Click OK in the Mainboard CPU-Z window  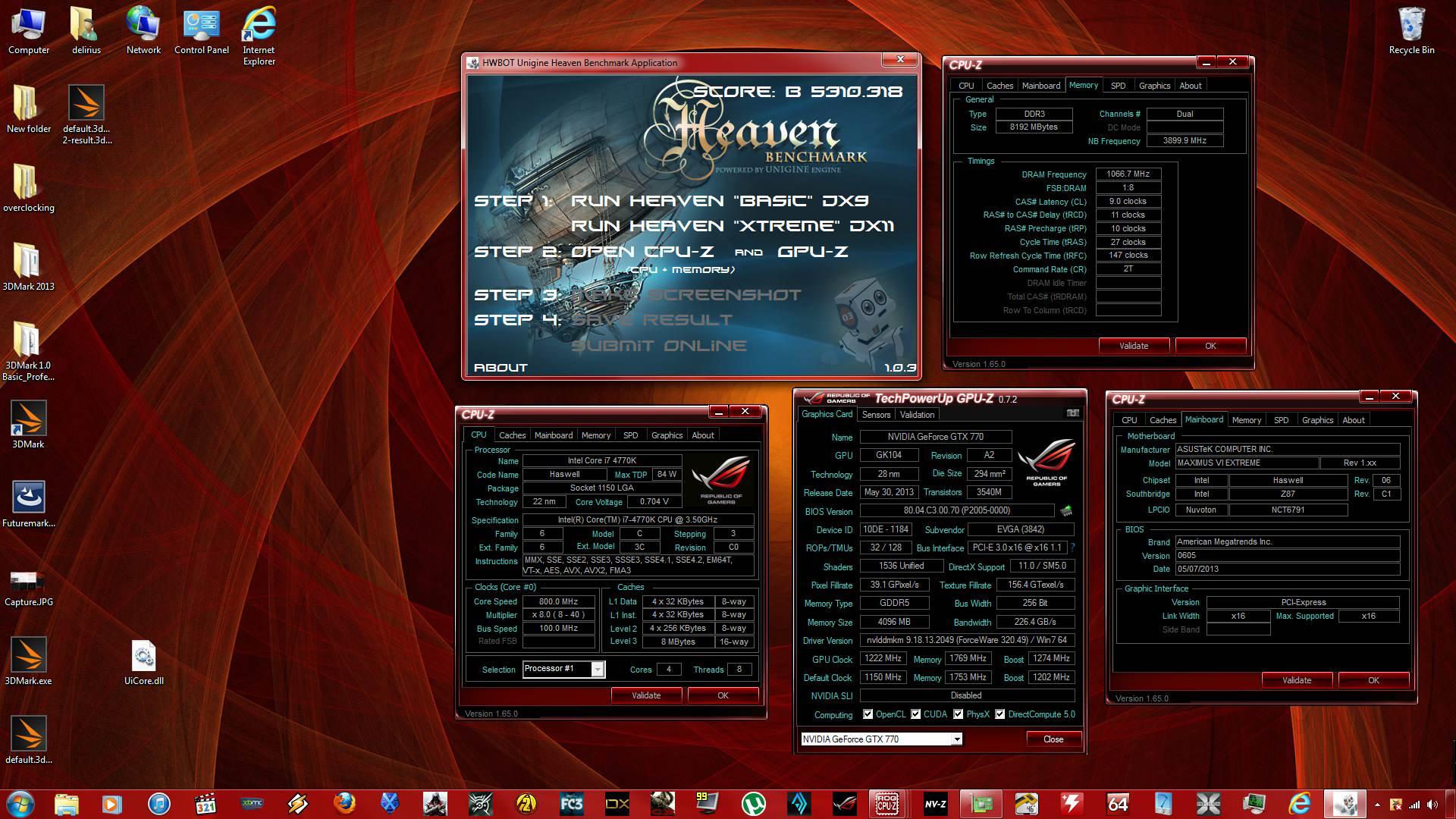pos(1373,680)
